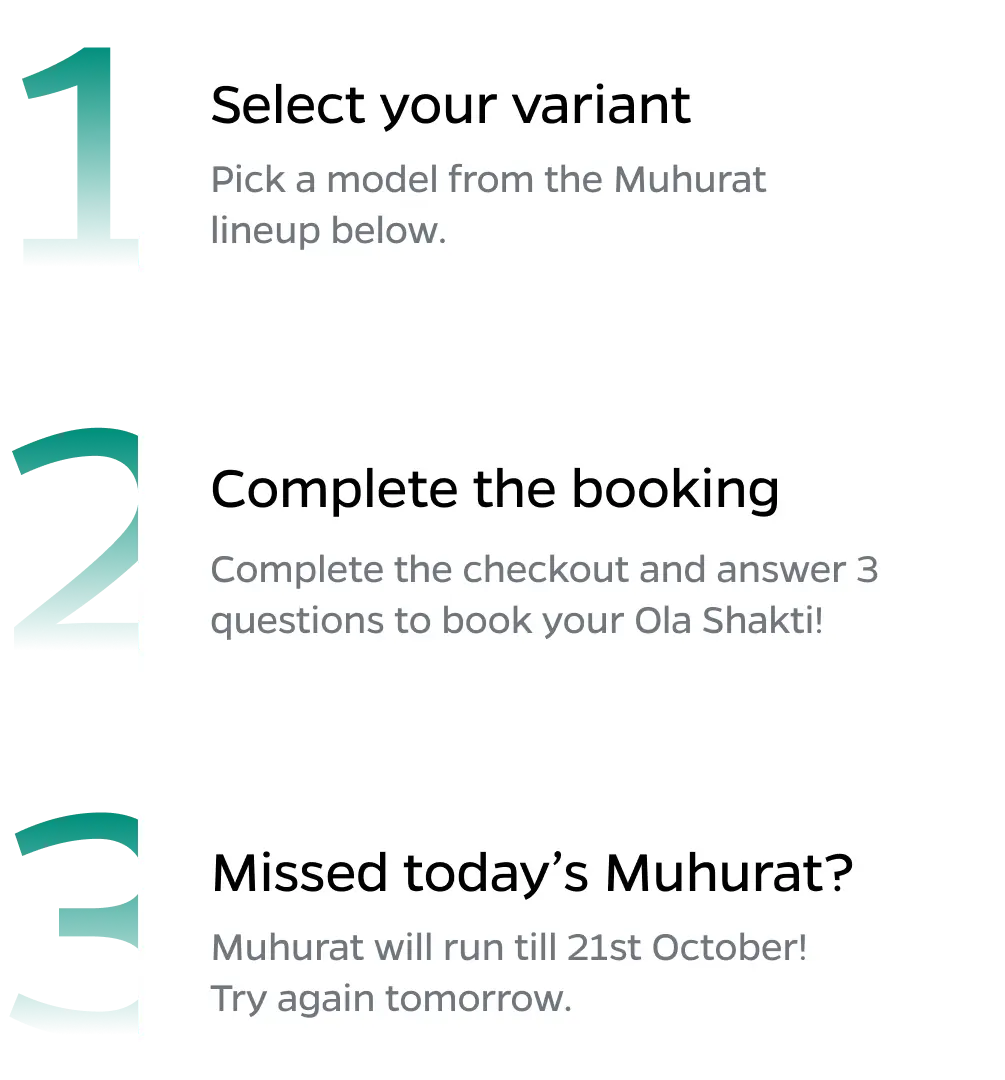1005x1080 pixels.
Task: Click "Muhurat will run till" text
Action: click(x=384, y=947)
